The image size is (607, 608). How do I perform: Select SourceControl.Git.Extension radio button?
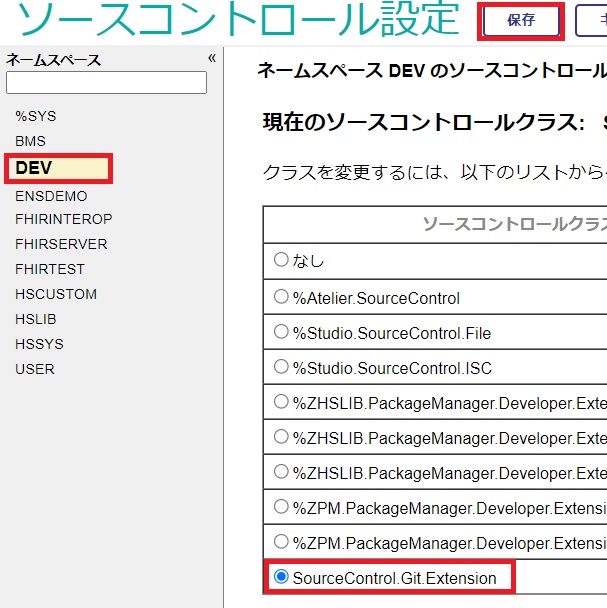[x=281, y=577]
